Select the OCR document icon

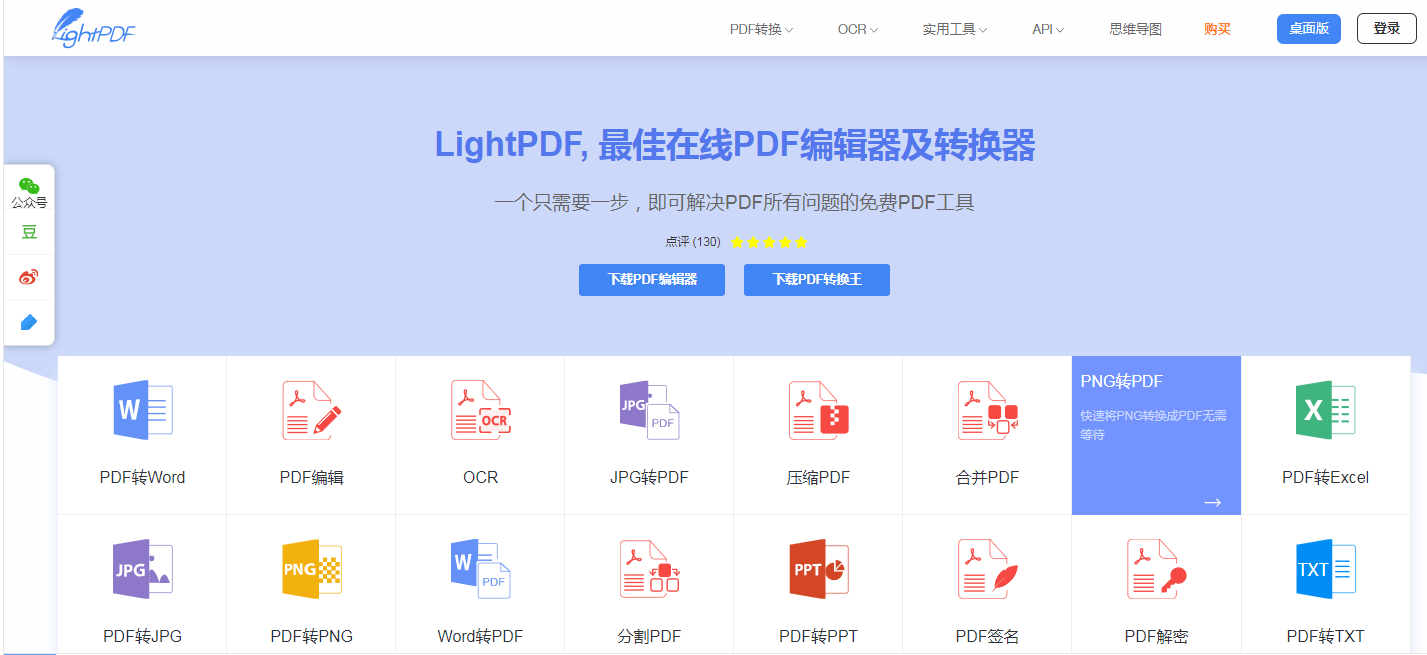[480, 410]
